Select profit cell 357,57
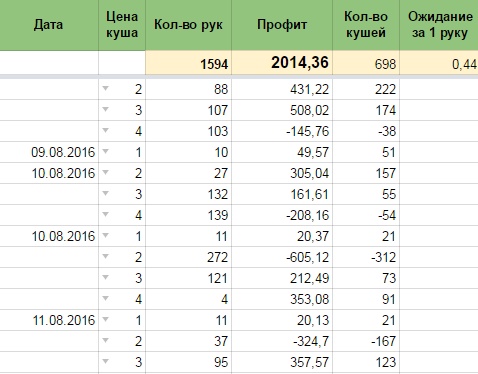The image size is (478, 374). pyautogui.click(x=282, y=362)
